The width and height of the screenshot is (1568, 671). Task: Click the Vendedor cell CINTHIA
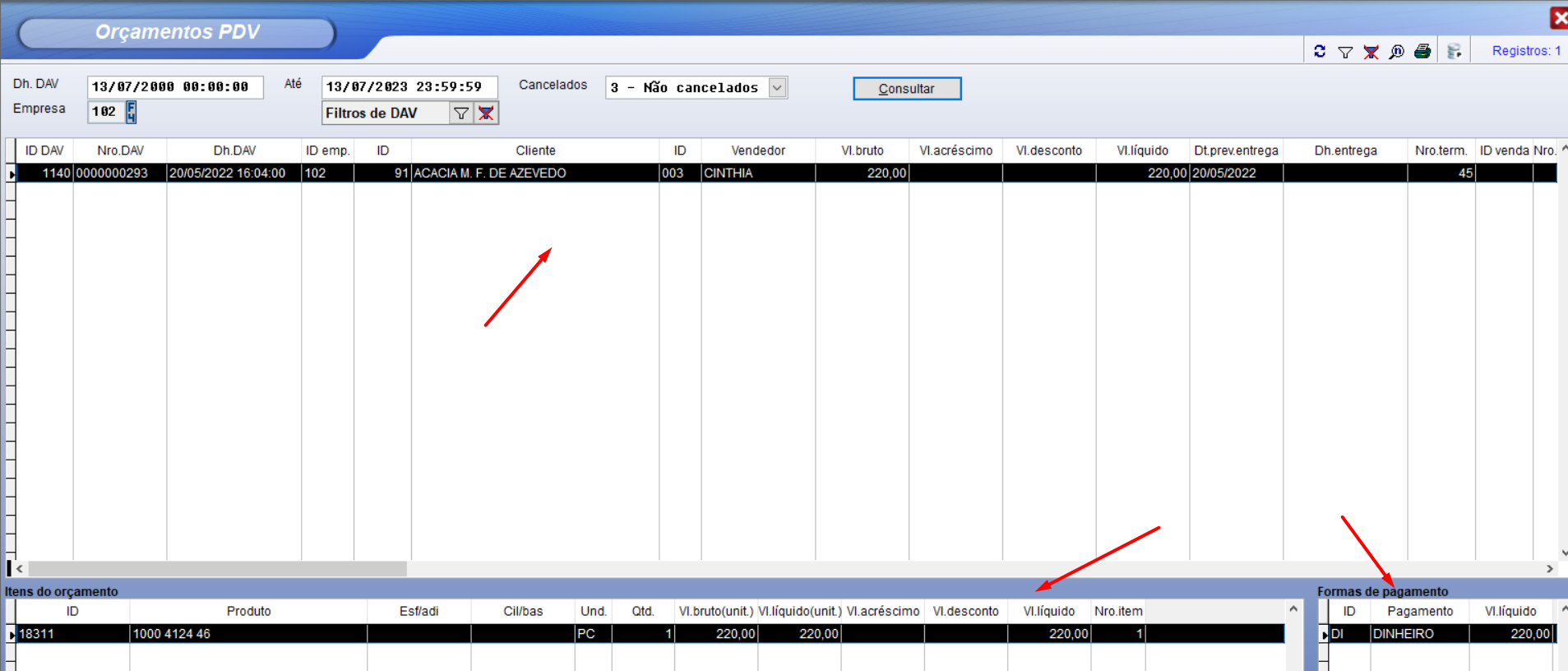tap(758, 174)
